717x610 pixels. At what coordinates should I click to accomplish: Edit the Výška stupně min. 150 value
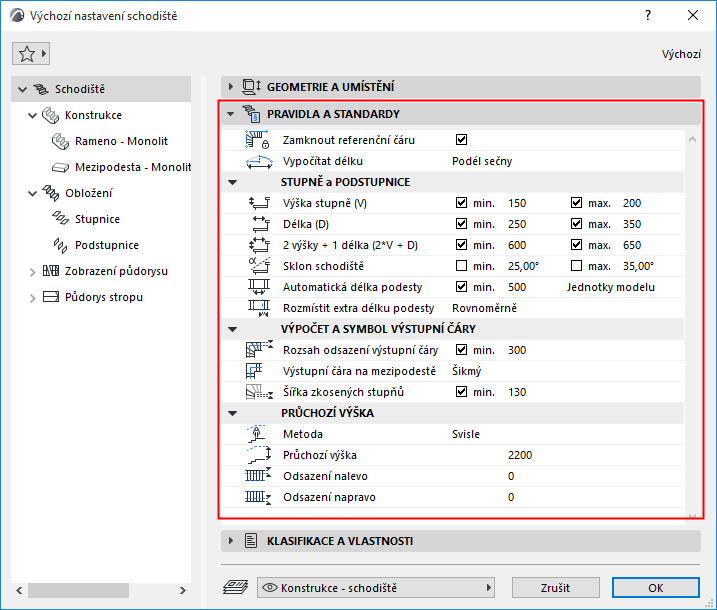pyautogui.click(x=517, y=203)
